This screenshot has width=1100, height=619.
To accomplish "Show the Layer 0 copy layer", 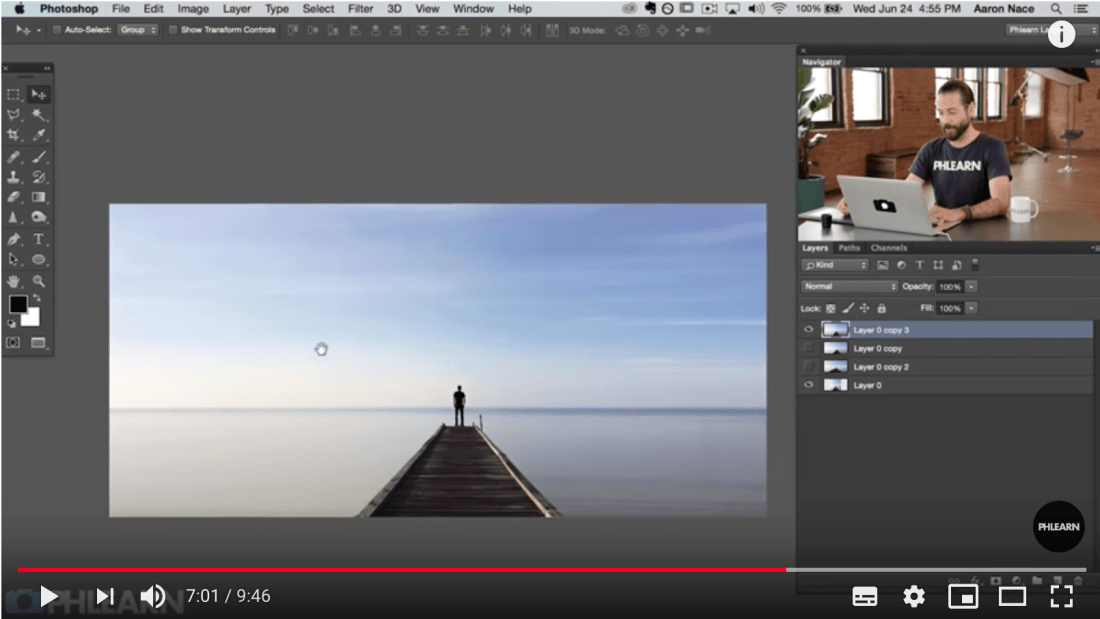I will coord(808,348).
